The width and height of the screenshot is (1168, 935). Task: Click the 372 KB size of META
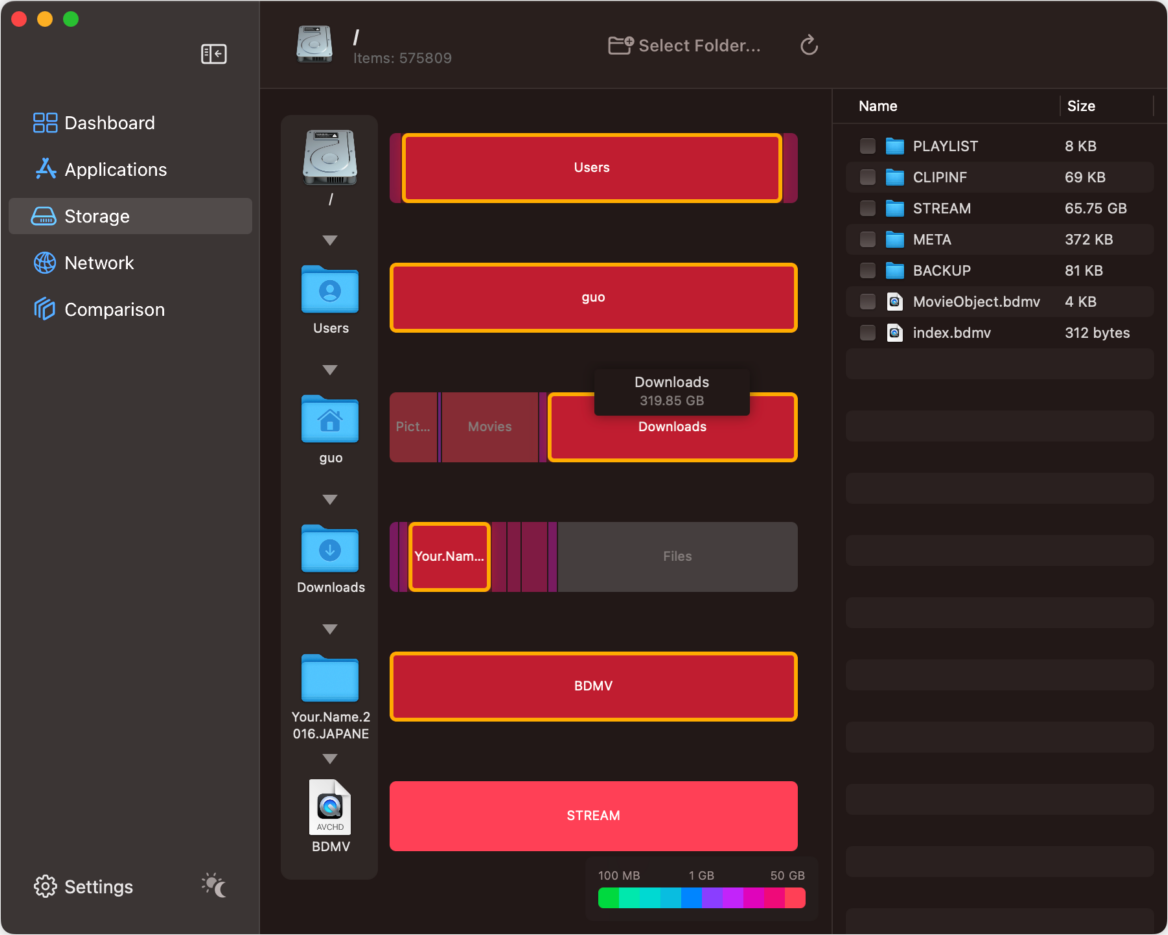(x=1088, y=240)
